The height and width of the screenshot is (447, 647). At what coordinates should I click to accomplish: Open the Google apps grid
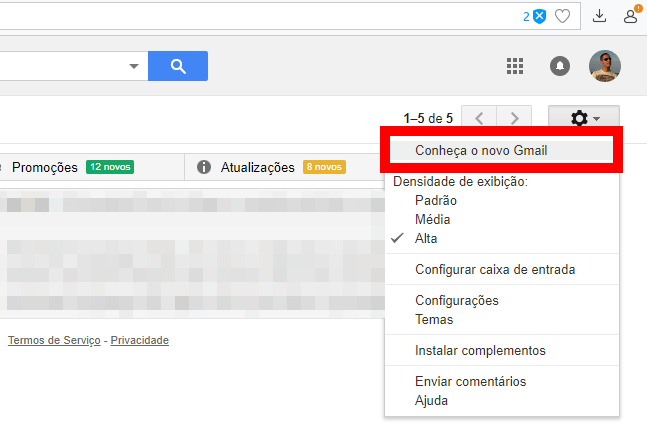[515, 67]
